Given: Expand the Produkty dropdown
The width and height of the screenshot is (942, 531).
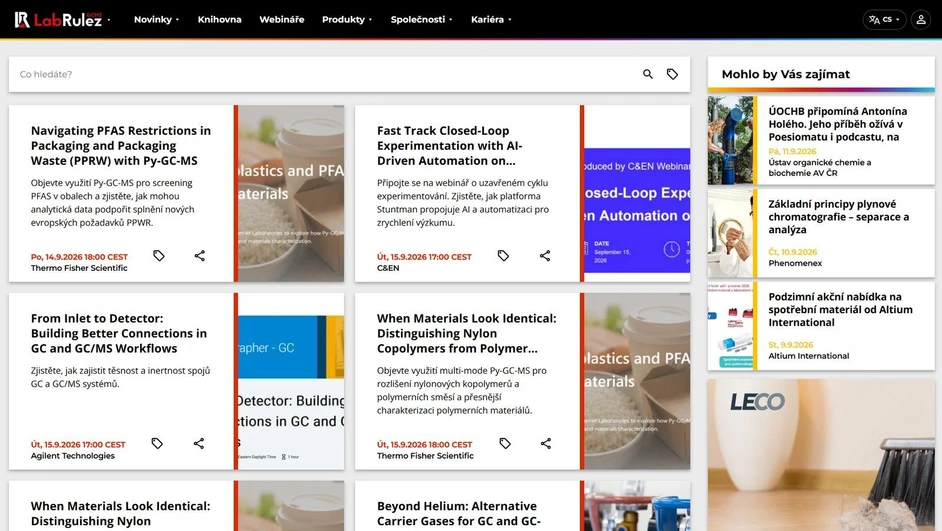Looking at the screenshot, I should 347,19.
